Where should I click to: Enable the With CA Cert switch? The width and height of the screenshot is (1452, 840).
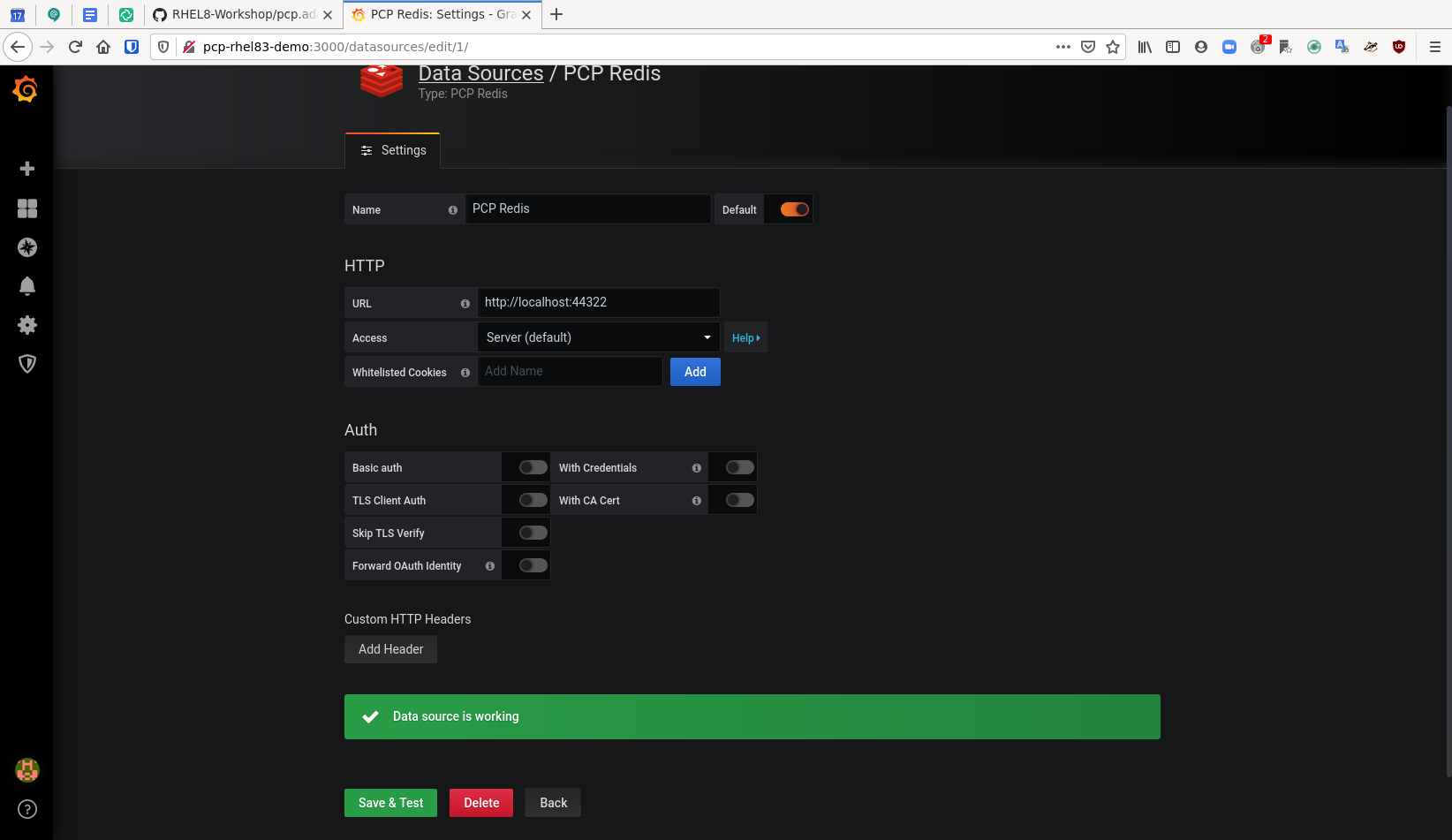[739, 500]
